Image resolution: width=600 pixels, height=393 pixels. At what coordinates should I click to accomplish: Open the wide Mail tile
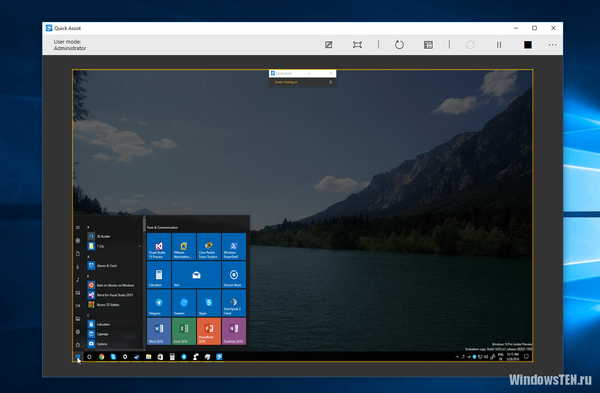(196, 275)
